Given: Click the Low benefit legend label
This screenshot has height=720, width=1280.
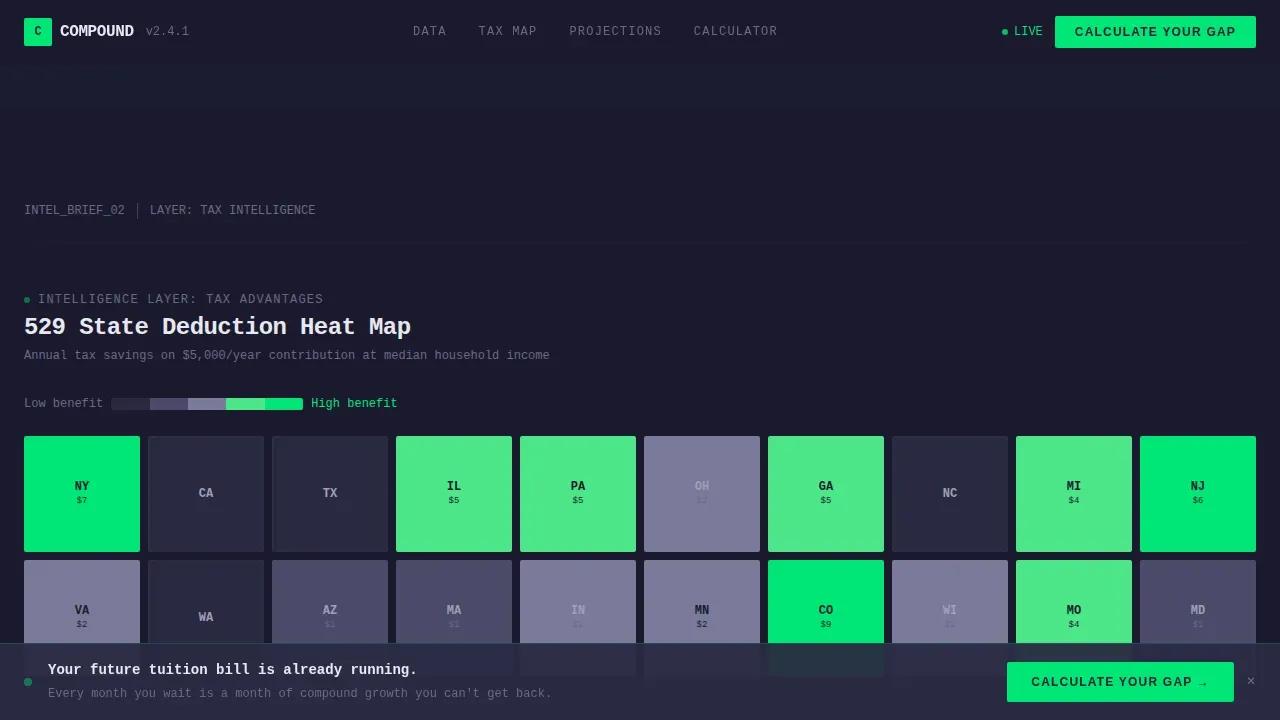Looking at the screenshot, I should [63, 404].
